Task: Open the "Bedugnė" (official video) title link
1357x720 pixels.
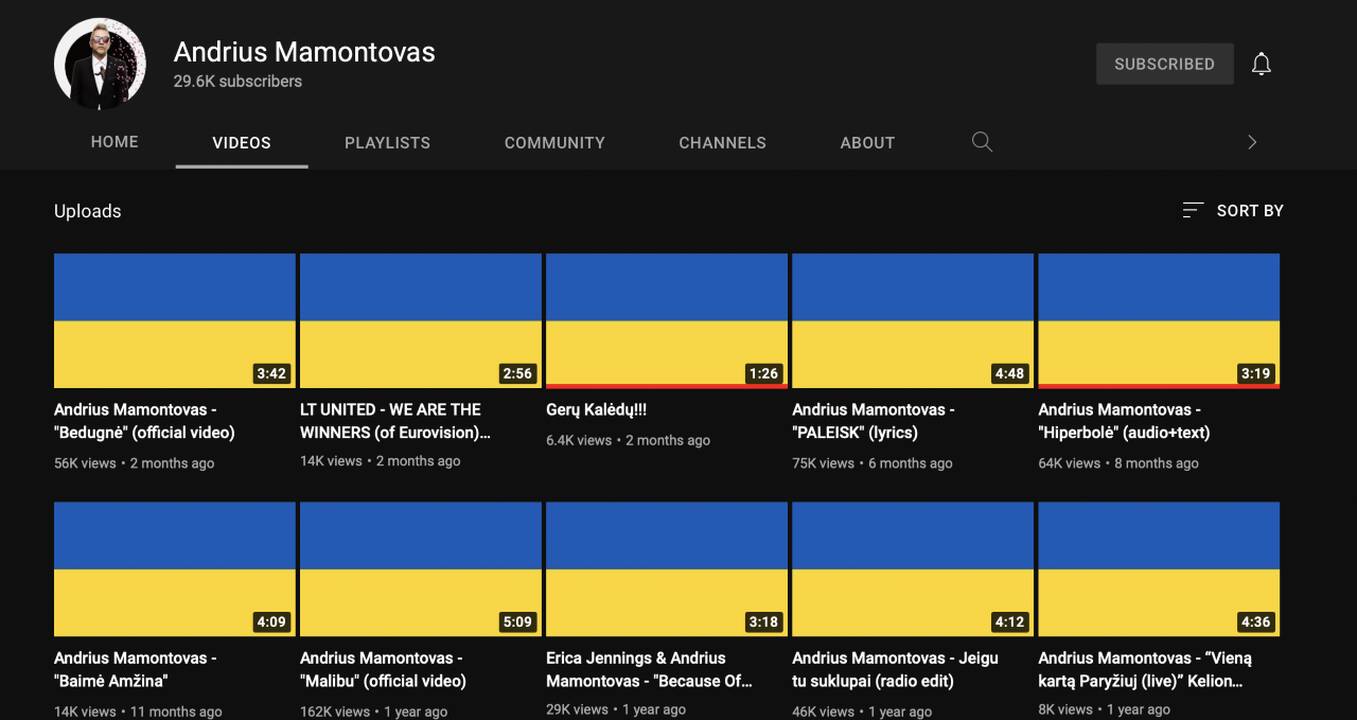Action: (145, 421)
